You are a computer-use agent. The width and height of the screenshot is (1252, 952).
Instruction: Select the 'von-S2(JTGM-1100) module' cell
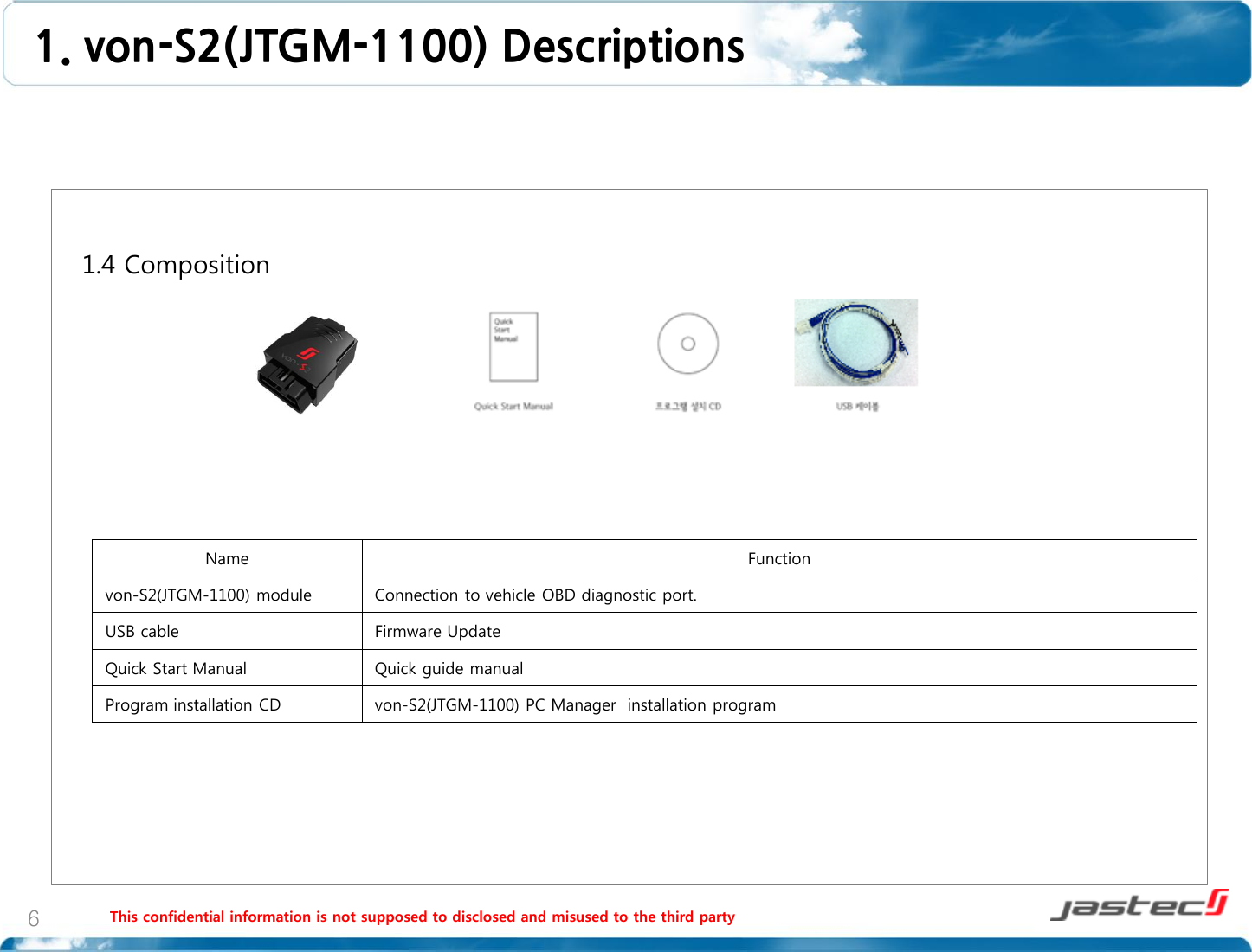[x=227, y=595]
